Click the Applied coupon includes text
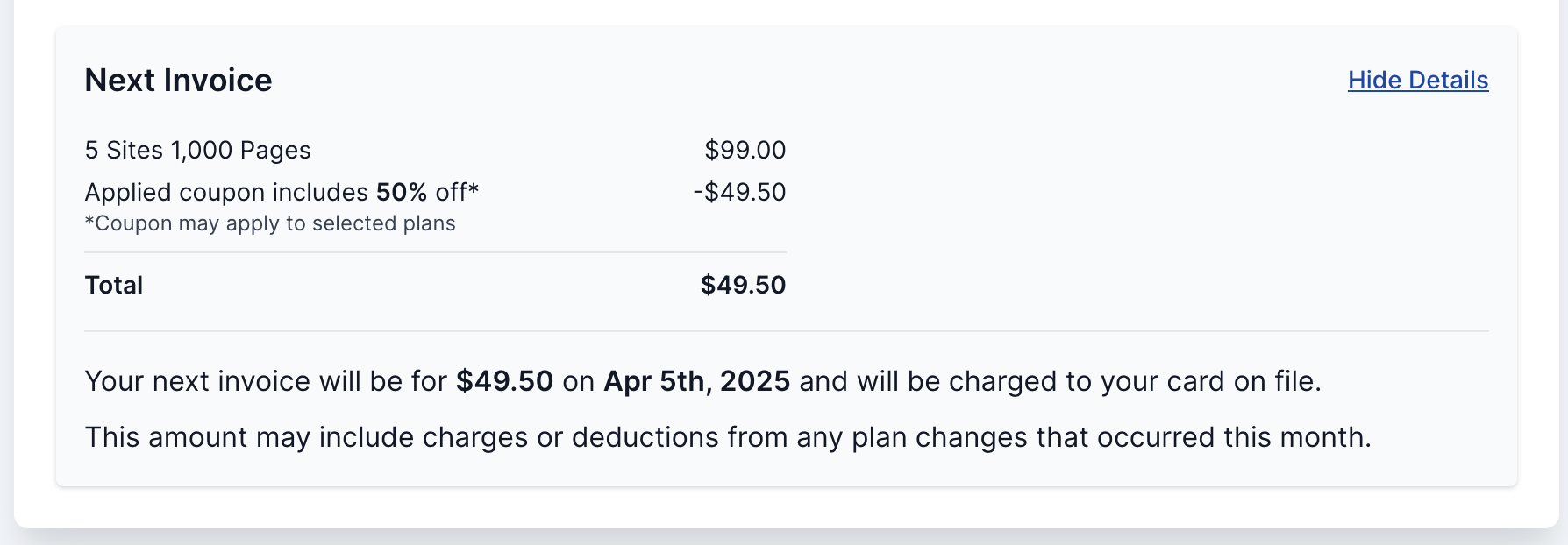Image resolution: width=1568 pixels, height=545 pixels. point(226,192)
